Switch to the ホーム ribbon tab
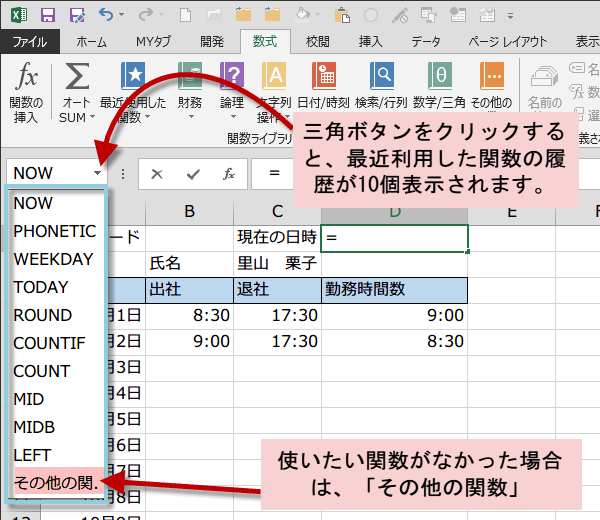This screenshot has height=520, width=600. pyautogui.click(x=92, y=41)
